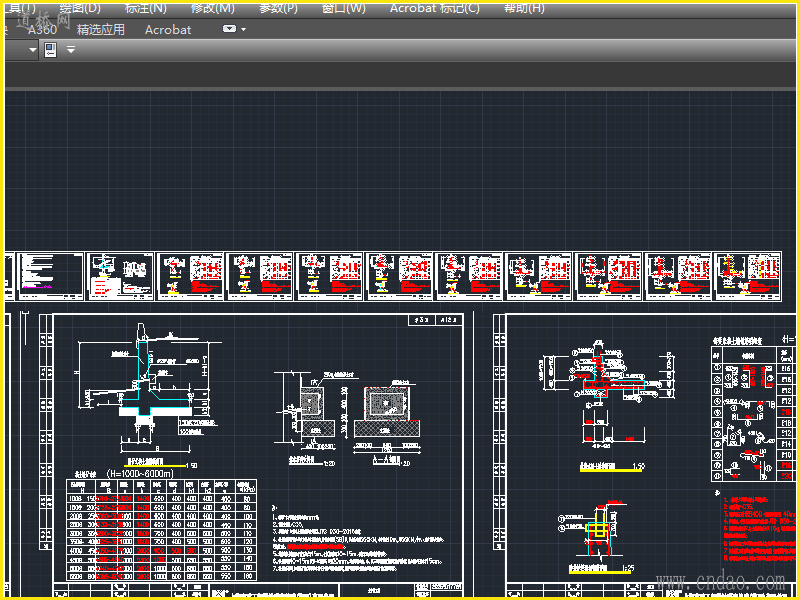Image resolution: width=800 pixels, height=600 pixels.
Task: Select the Acrobat ribbon tab
Action: pyautogui.click(x=168, y=30)
